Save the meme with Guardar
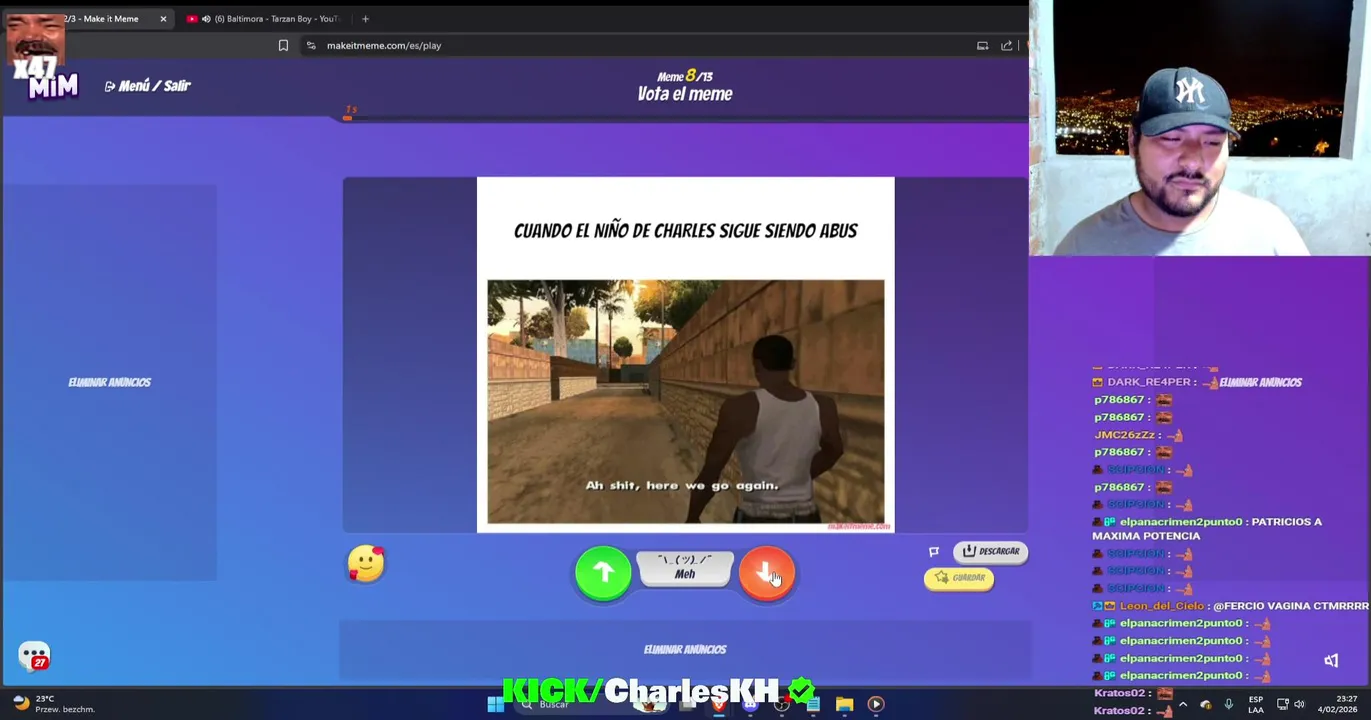The width and height of the screenshot is (1371, 720). tap(959, 578)
